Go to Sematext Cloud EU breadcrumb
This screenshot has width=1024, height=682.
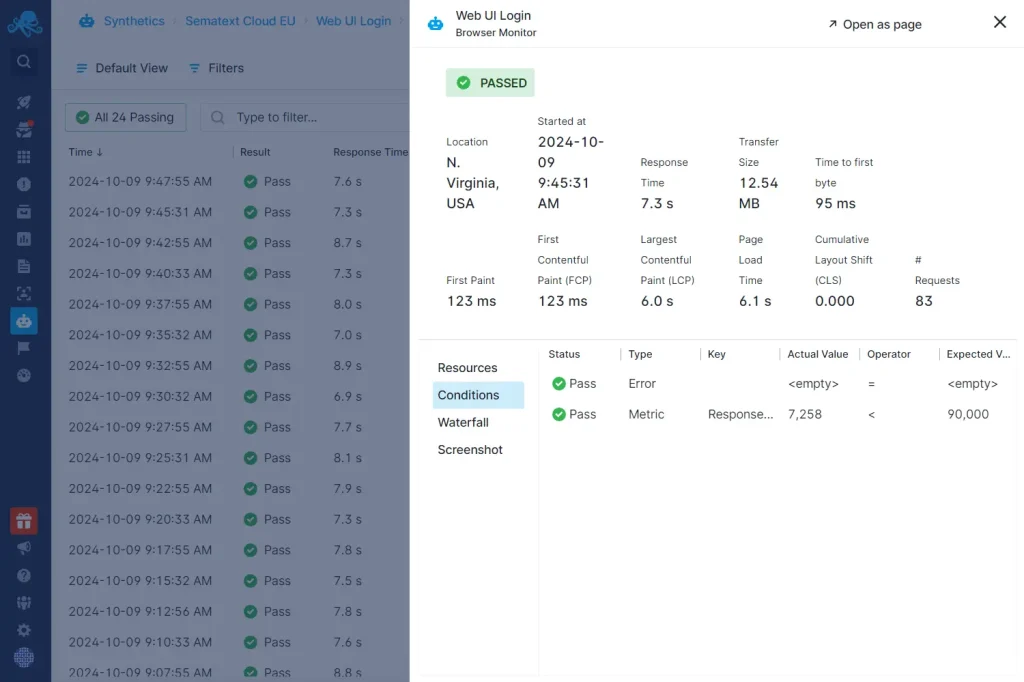tap(240, 21)
